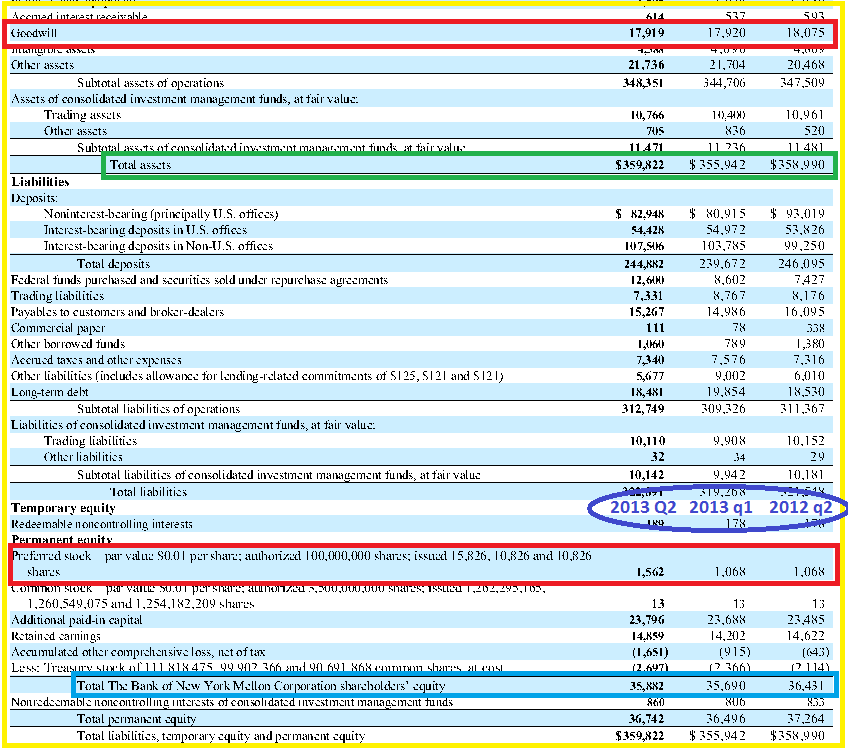Select the Total deposits label
The height and width of the screenshot is (751, 848).
(113, 264)
